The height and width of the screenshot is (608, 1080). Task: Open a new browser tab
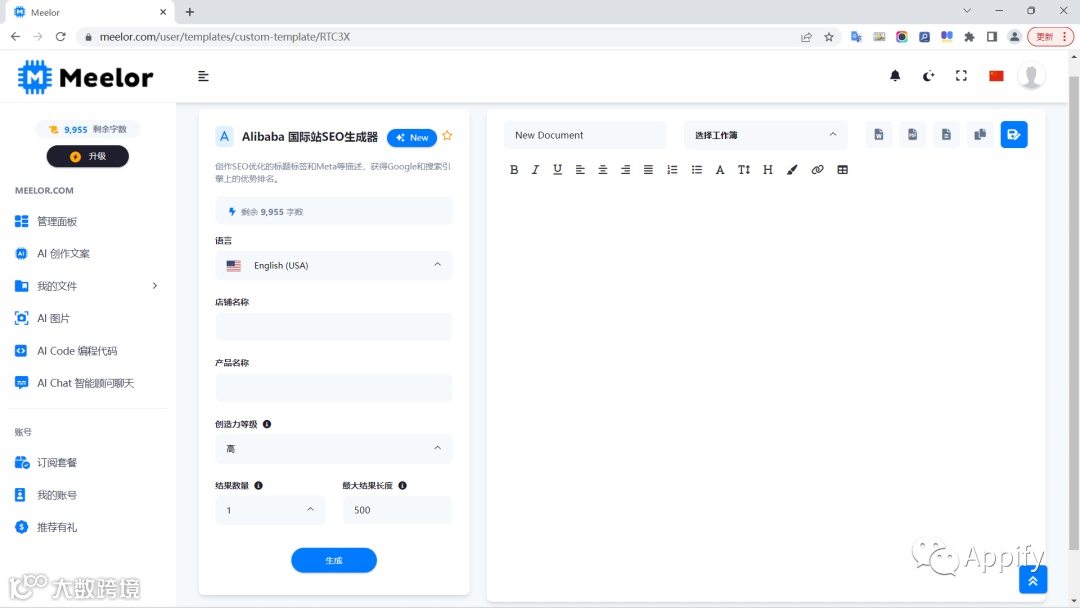coord(190,12)
